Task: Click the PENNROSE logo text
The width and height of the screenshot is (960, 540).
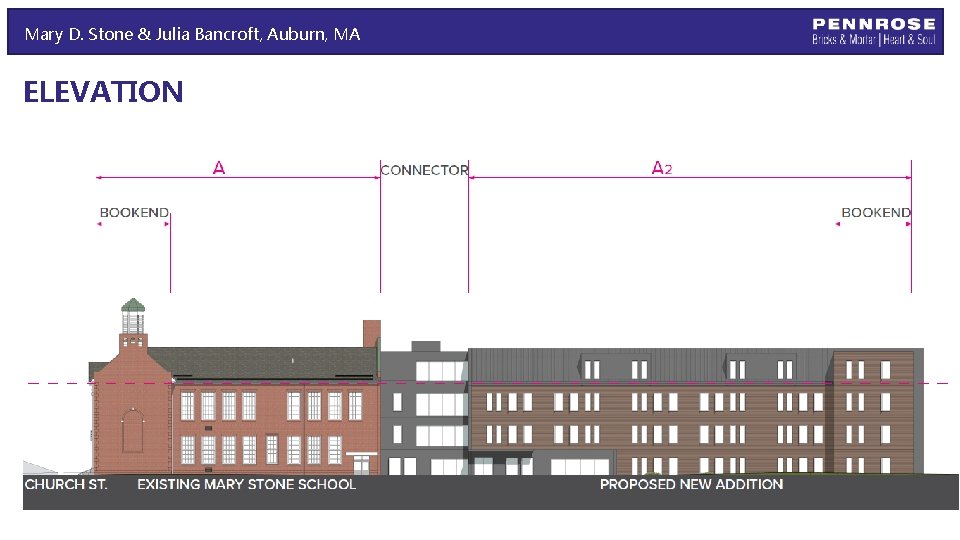Action: pyautogui.click(x=874, y=24)
